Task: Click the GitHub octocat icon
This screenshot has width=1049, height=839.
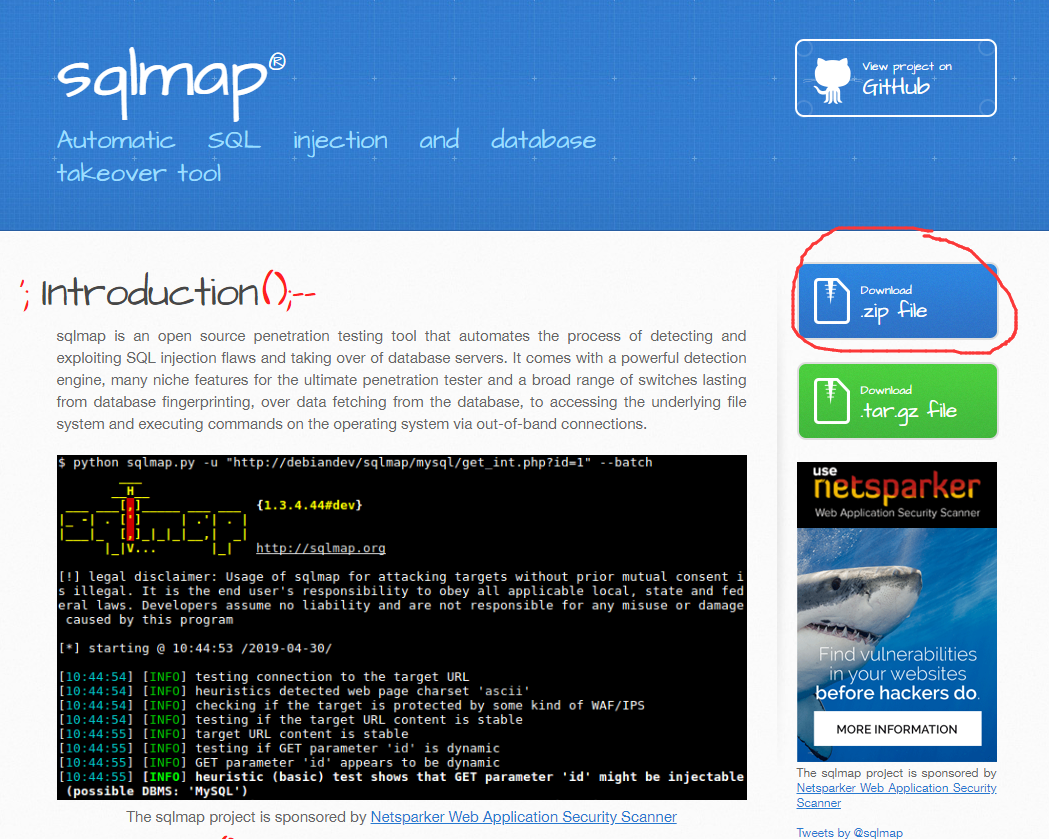Action: 832,81
